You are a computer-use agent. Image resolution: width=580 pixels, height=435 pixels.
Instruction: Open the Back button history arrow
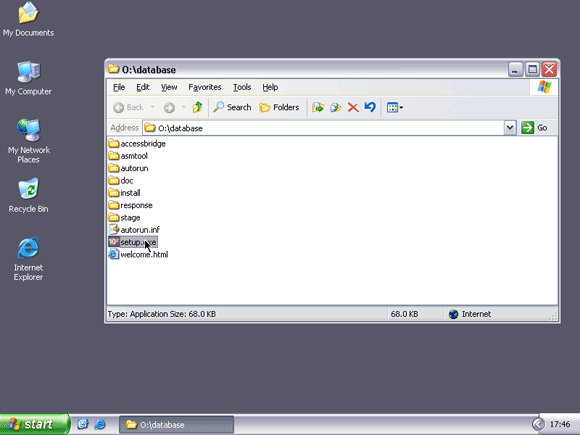tap(152, 107)
